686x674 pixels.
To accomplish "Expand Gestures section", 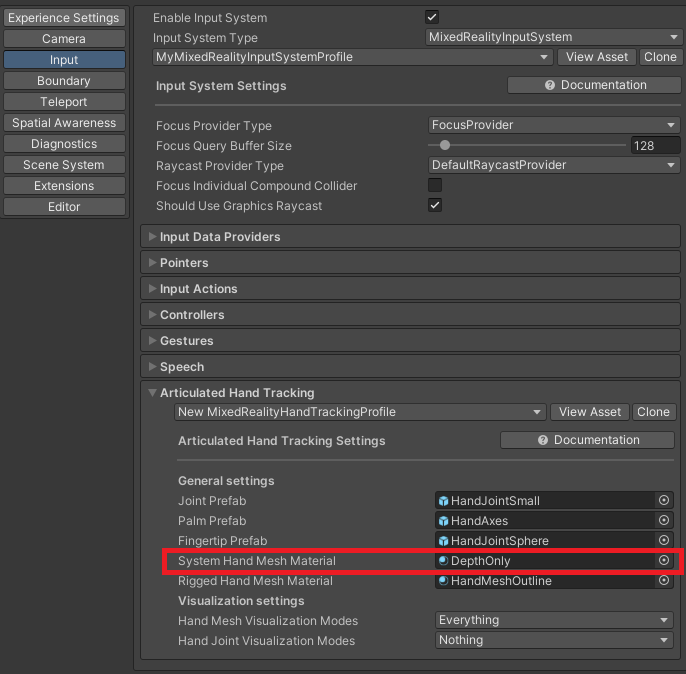I will point(410,341).
